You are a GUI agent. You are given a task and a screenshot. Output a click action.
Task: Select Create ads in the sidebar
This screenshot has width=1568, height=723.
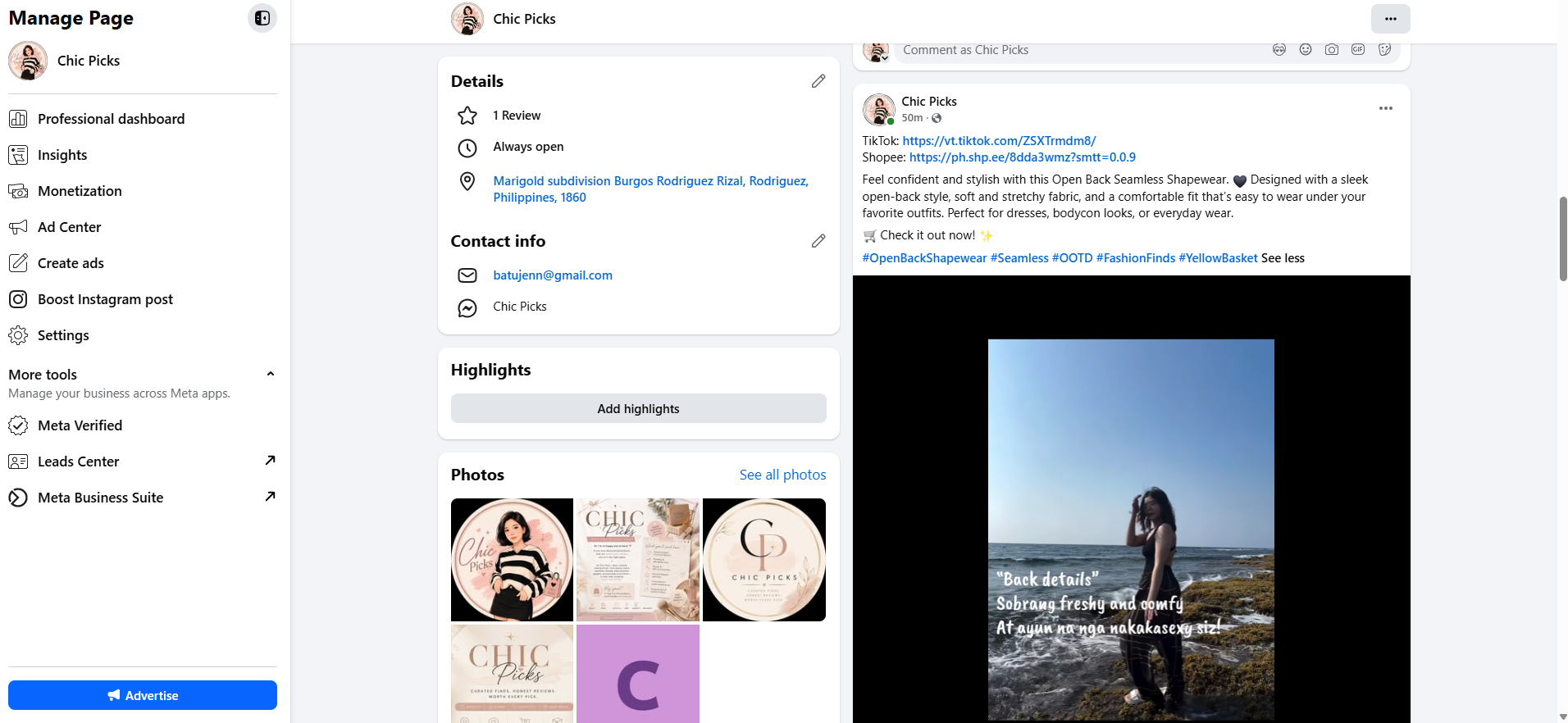coord(143,263)
